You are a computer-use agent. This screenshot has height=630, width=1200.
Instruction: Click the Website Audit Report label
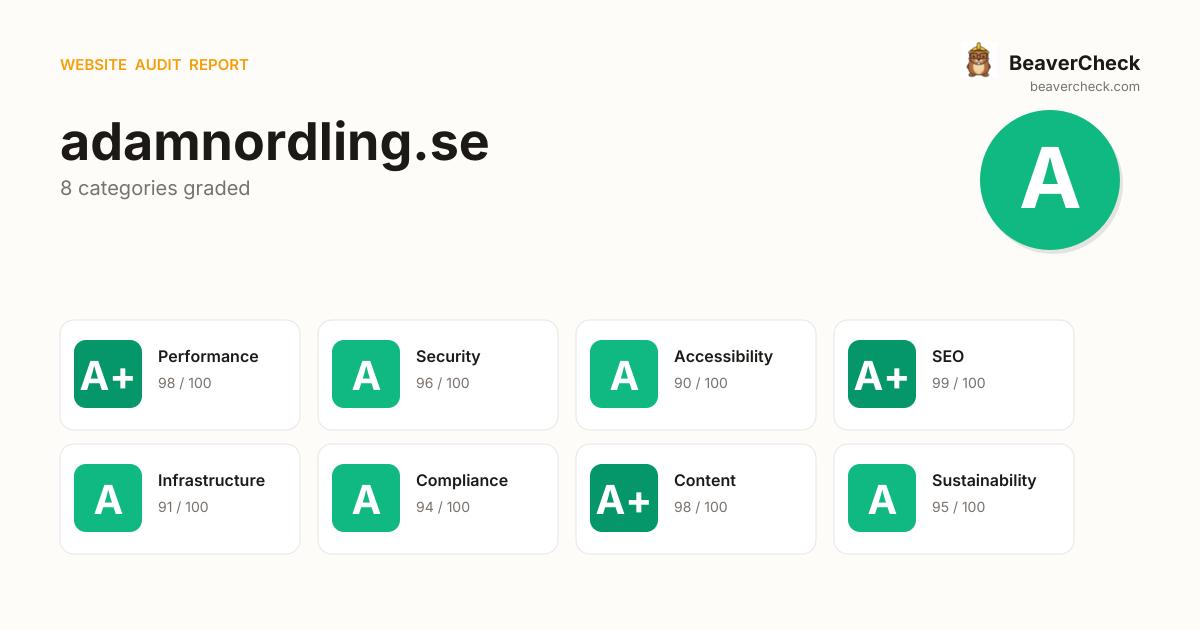point(154,65)
